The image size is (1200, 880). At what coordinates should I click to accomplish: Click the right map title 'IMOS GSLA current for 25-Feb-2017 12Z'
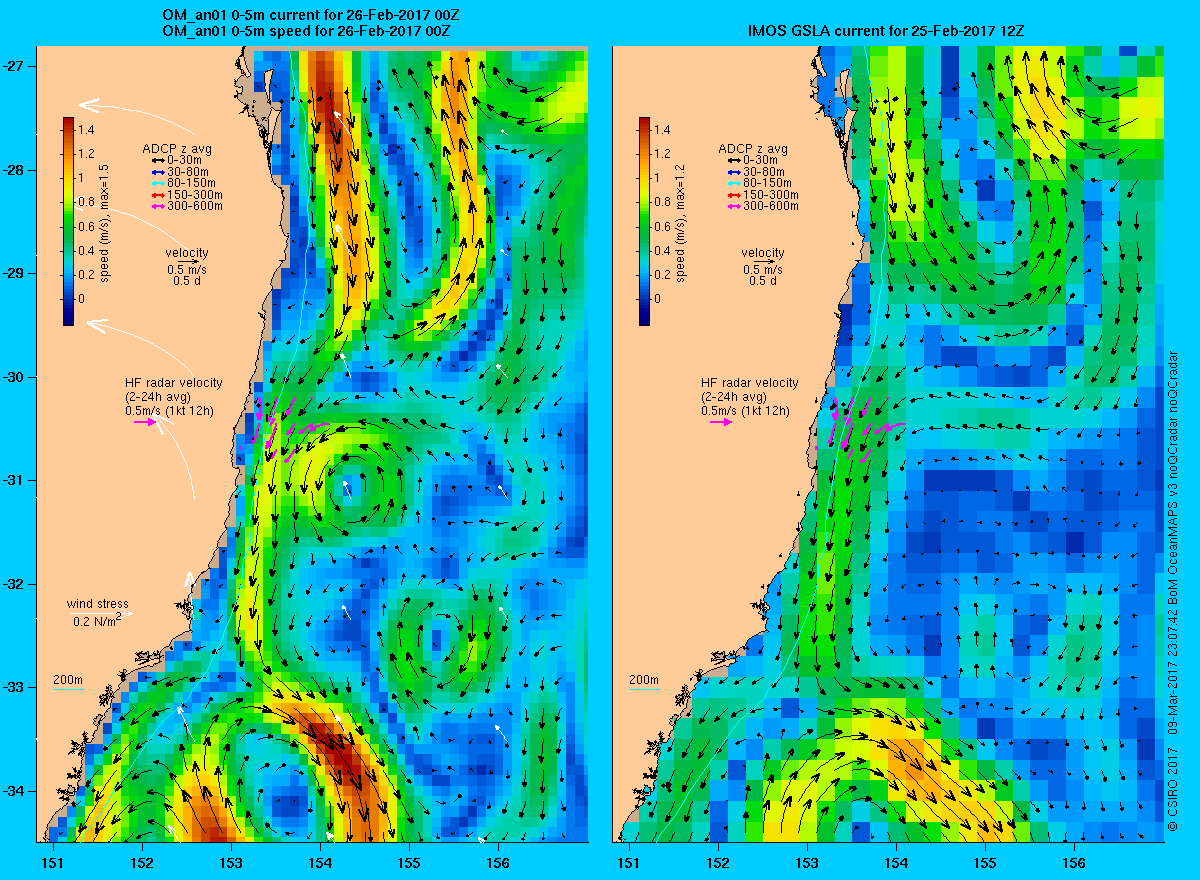click(884, 31)
